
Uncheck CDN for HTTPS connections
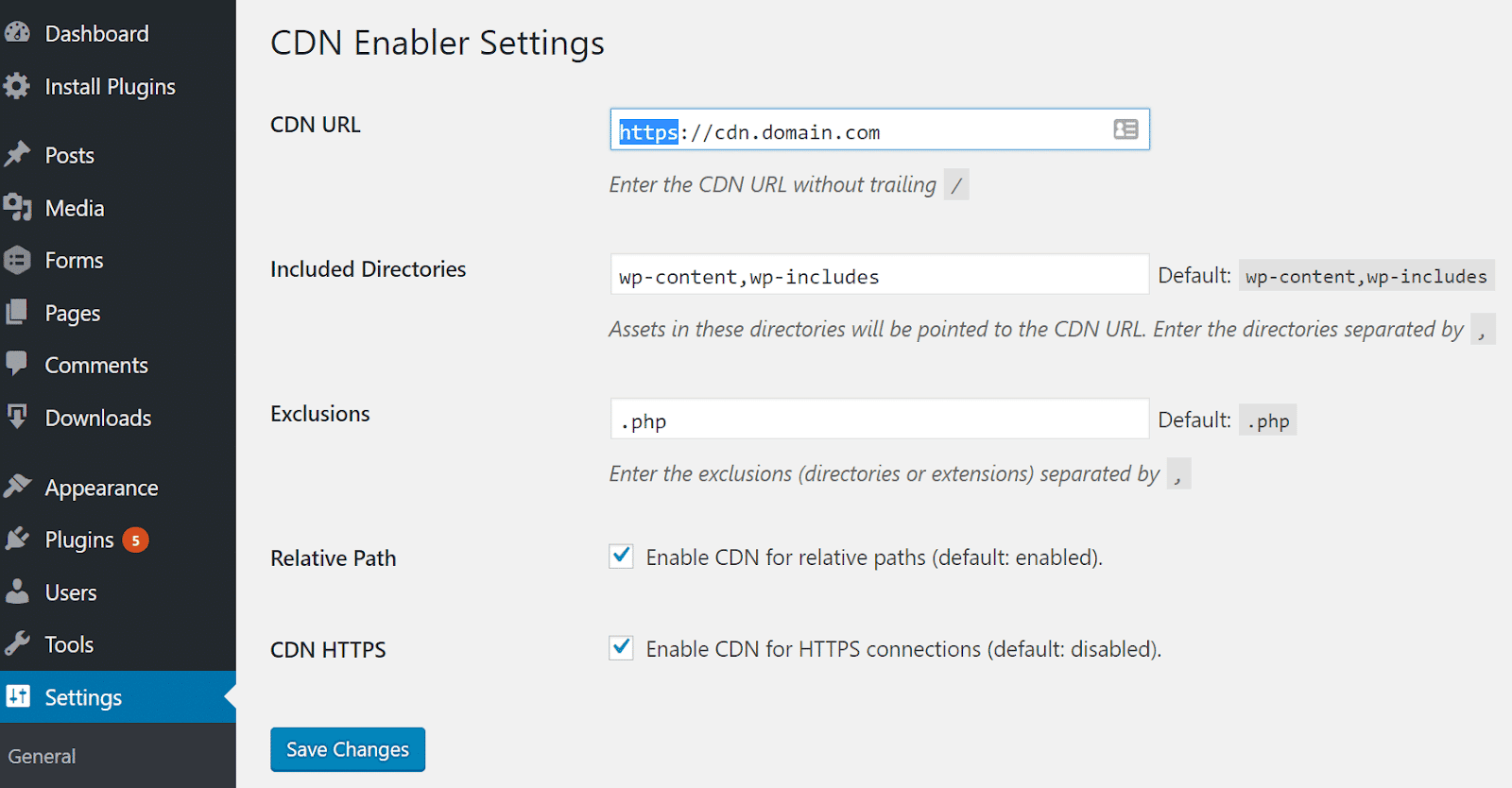pos(621,649)
